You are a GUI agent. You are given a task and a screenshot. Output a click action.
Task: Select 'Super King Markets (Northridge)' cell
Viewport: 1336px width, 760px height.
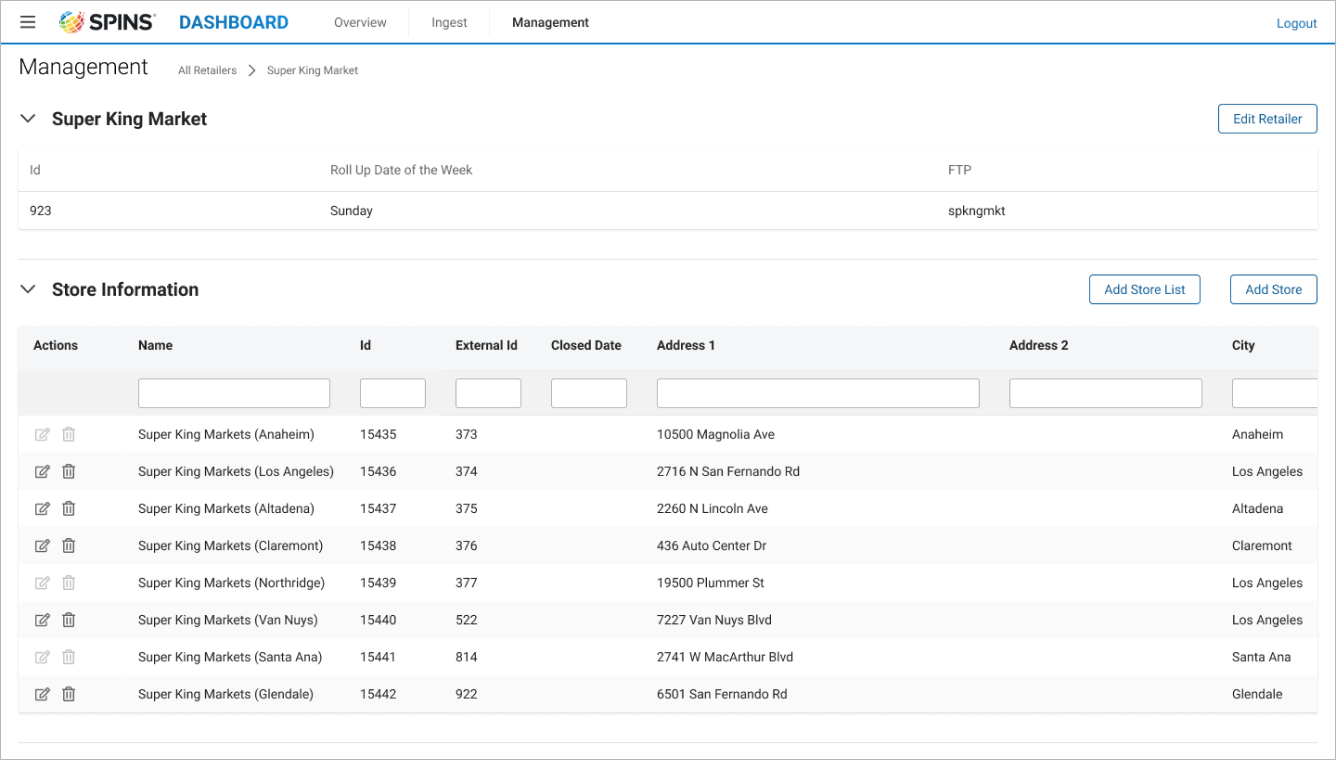pyautogui.click(x=231, y=583)
